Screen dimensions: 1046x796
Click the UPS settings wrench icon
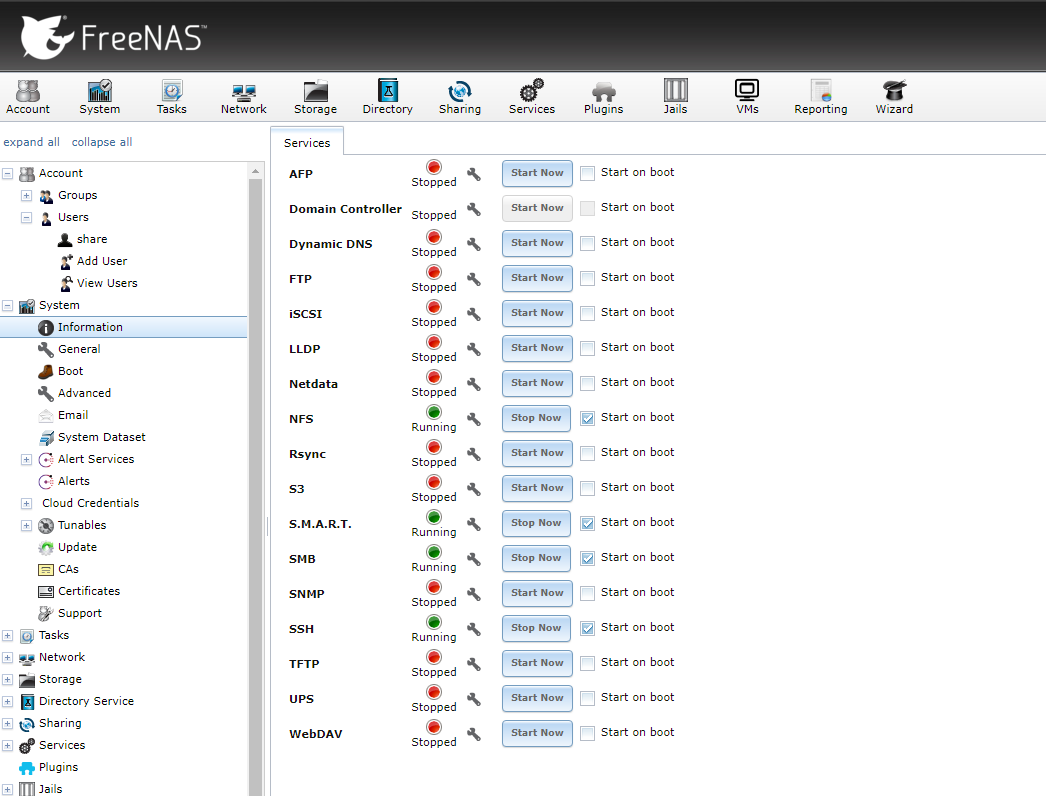474,699
